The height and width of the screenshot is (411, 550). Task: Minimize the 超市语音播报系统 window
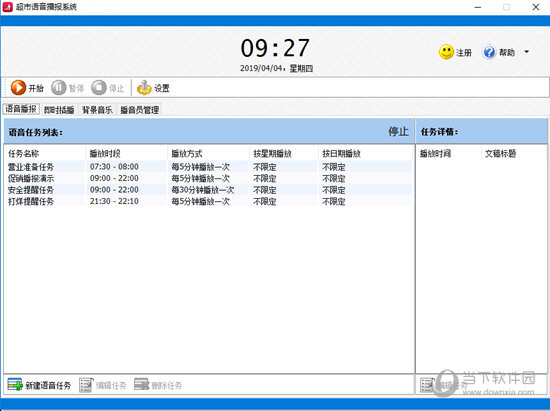pyautogui.click(x=478, y=7)
